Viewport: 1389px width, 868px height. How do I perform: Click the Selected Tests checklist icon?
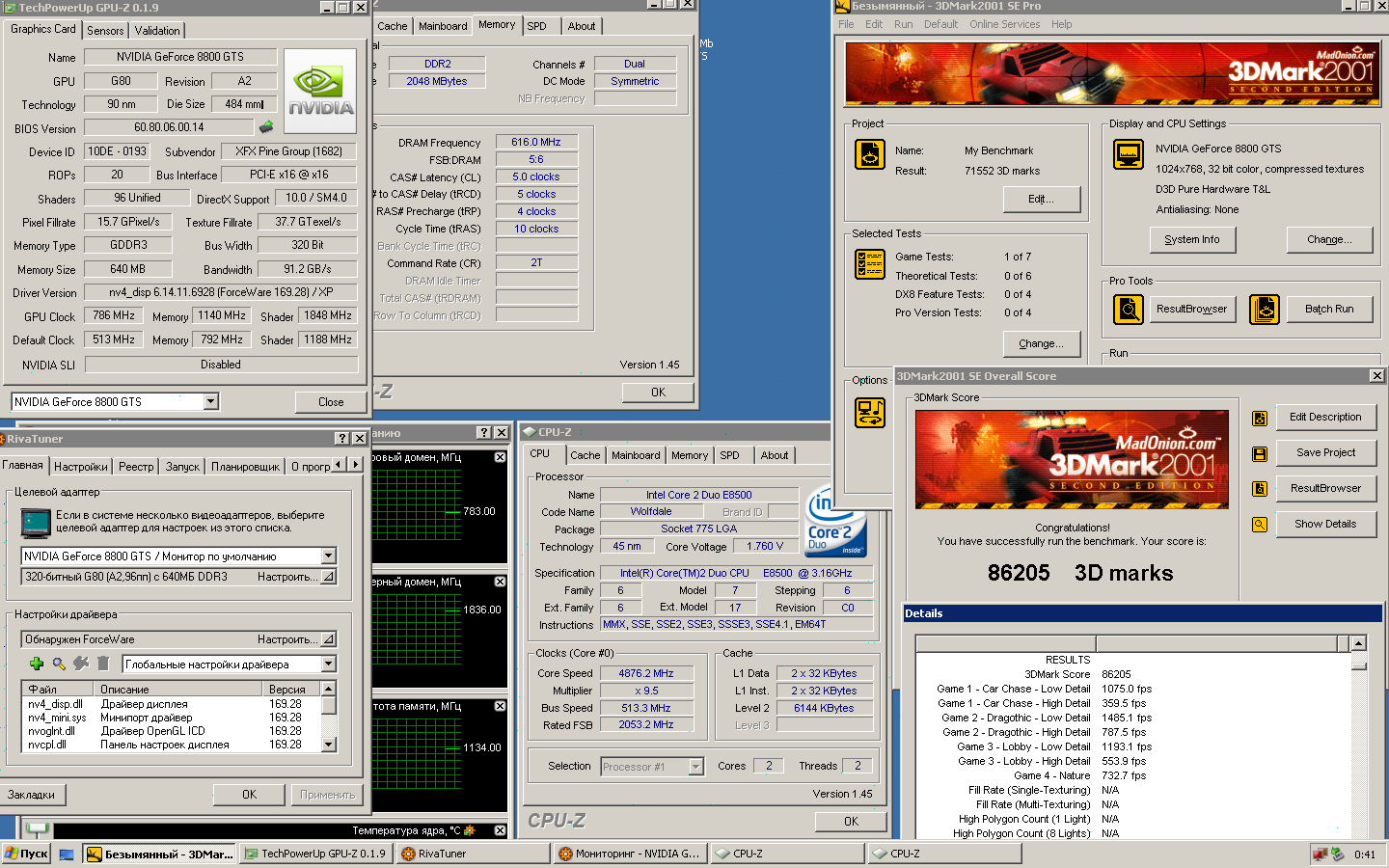(870, 264)
